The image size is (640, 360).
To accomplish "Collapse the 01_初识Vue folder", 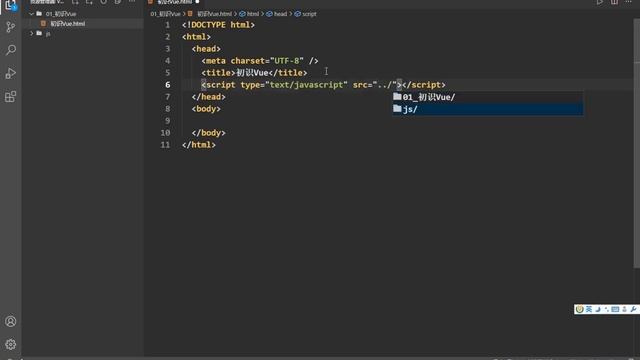I will (32, 14).
